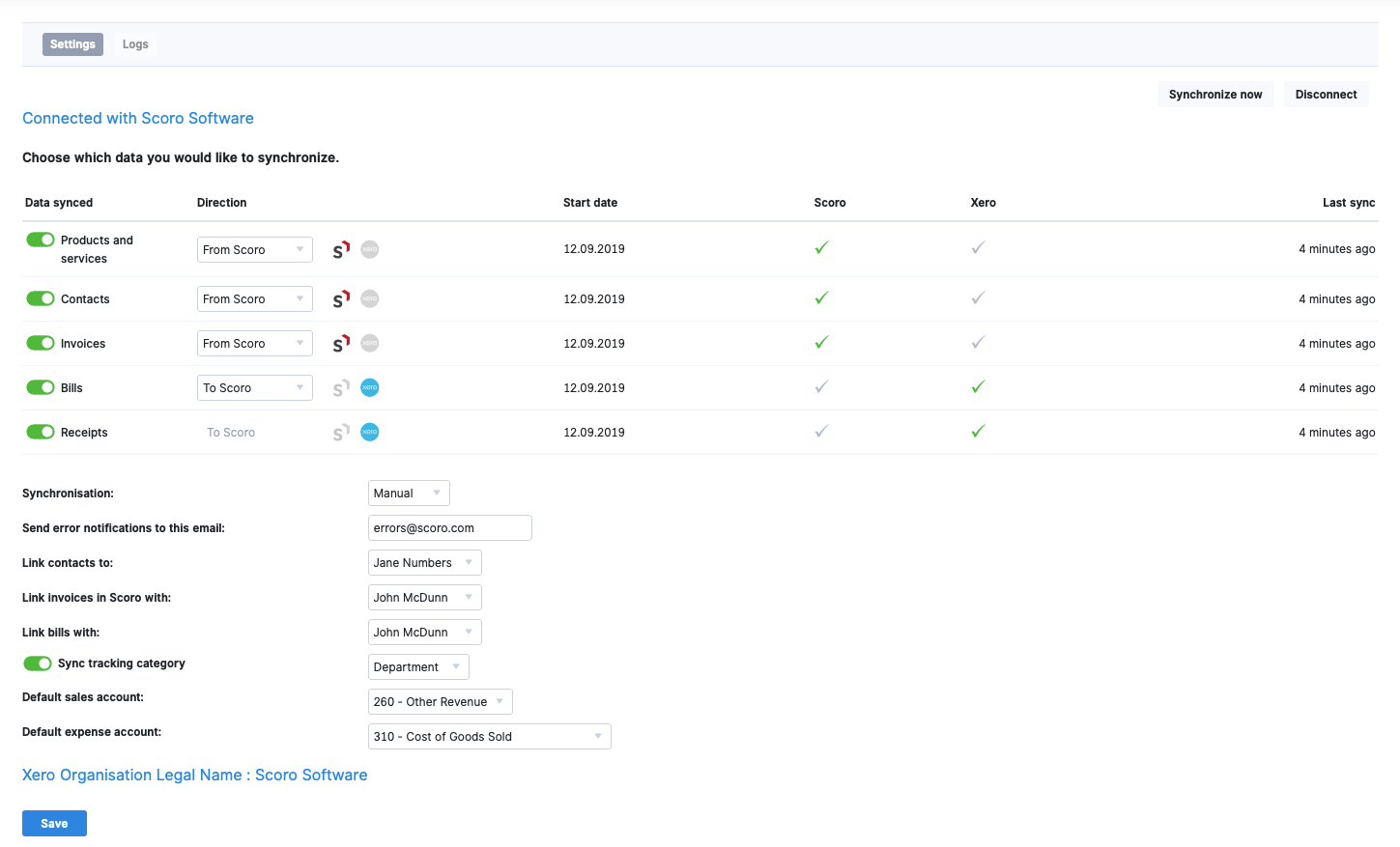Save the sync settings
This screenshot has width=1400, height=847.
(54, 824)
